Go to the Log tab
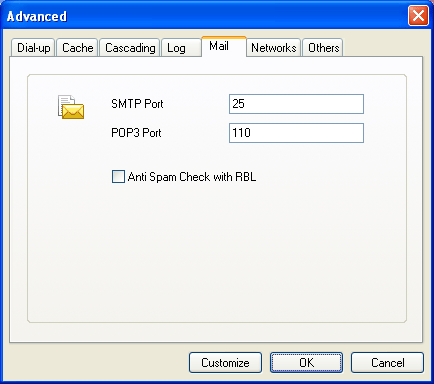This screenshot has height=384, width=434. [x=181, y=48]
